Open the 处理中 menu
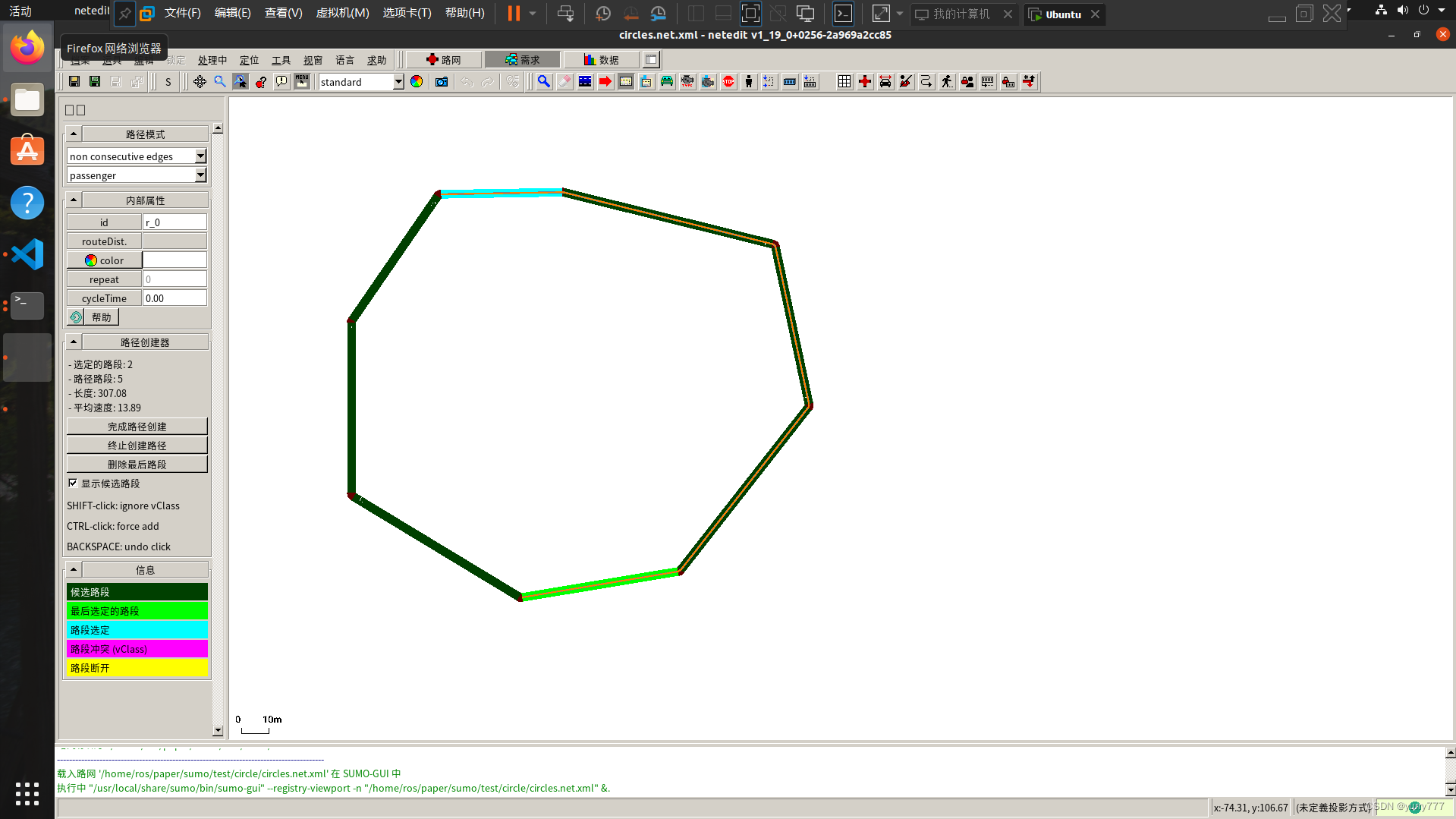Image resolution: width=1456 pixels, height=819 pixels. pos(212,60)
